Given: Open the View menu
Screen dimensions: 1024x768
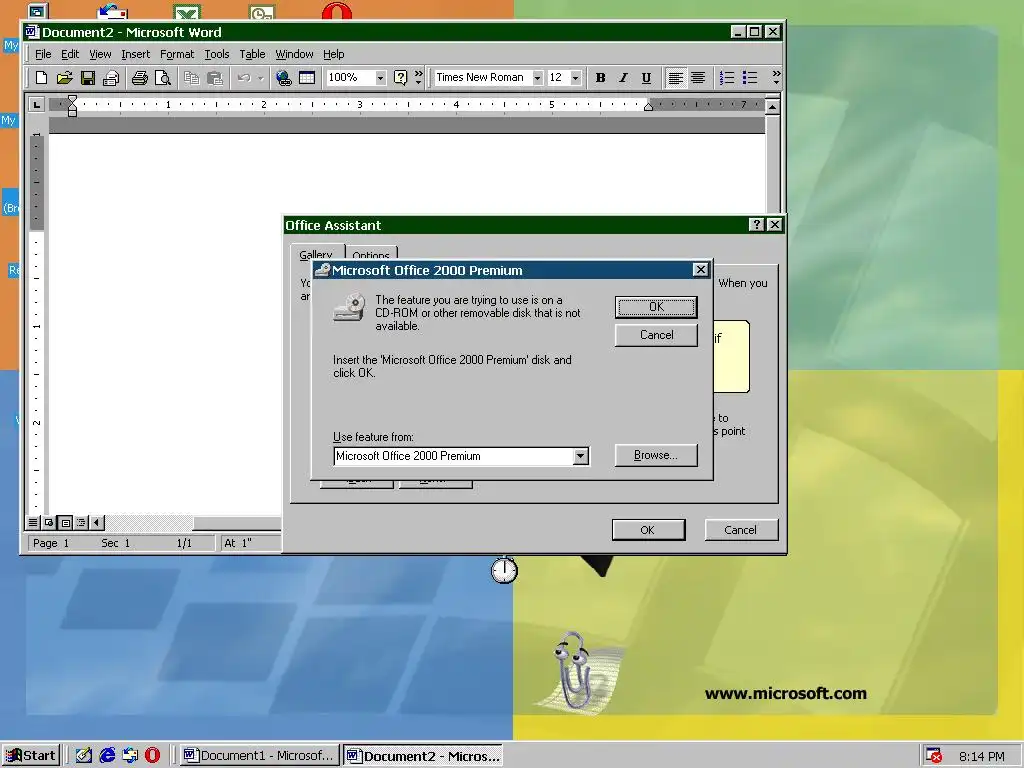Looking at the screenshot, I should coord(100,54).
